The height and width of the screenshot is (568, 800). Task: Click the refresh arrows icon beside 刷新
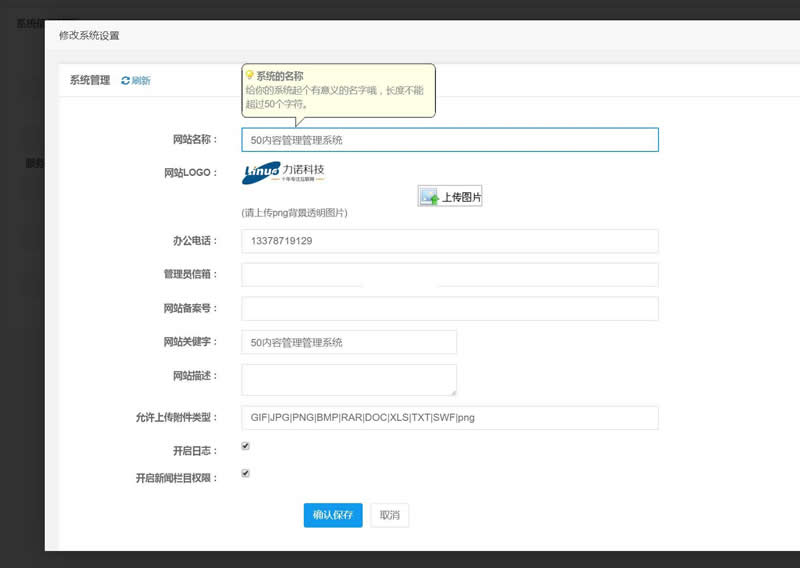[126, 81]
